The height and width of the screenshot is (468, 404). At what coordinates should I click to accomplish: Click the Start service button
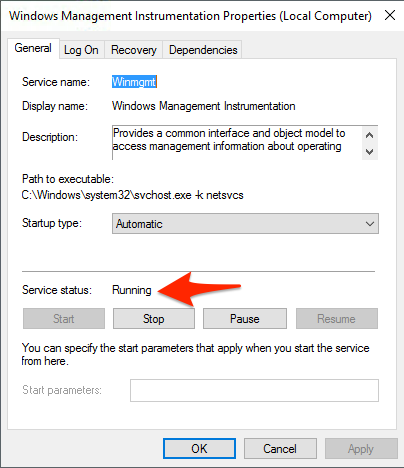coord(64,319)
